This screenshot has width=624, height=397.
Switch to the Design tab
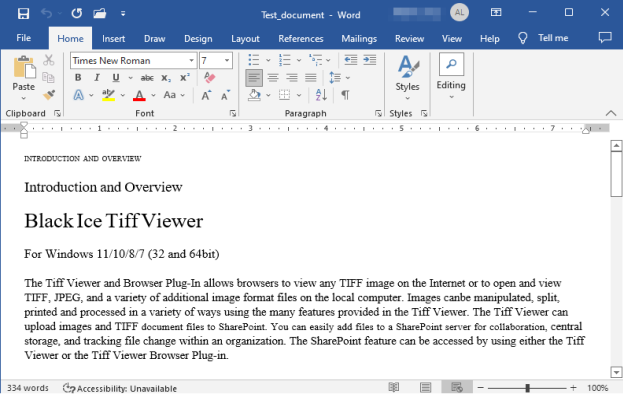click(198, 39)
